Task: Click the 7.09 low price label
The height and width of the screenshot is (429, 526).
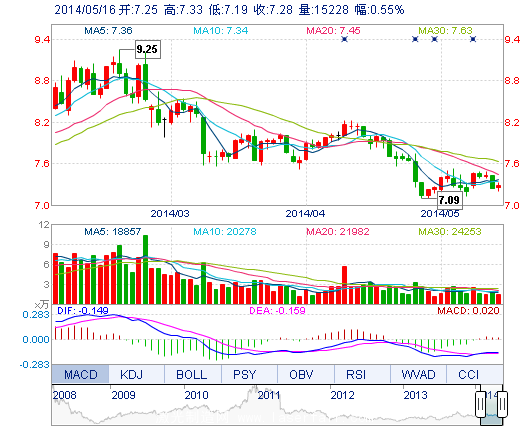Action: (x=449, y=200)
